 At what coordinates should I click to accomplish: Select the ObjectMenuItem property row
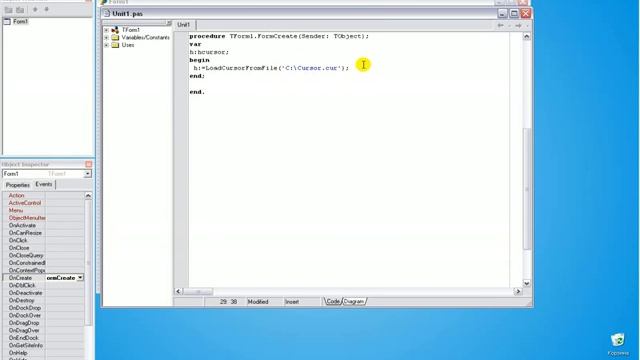tap(44, 218)
